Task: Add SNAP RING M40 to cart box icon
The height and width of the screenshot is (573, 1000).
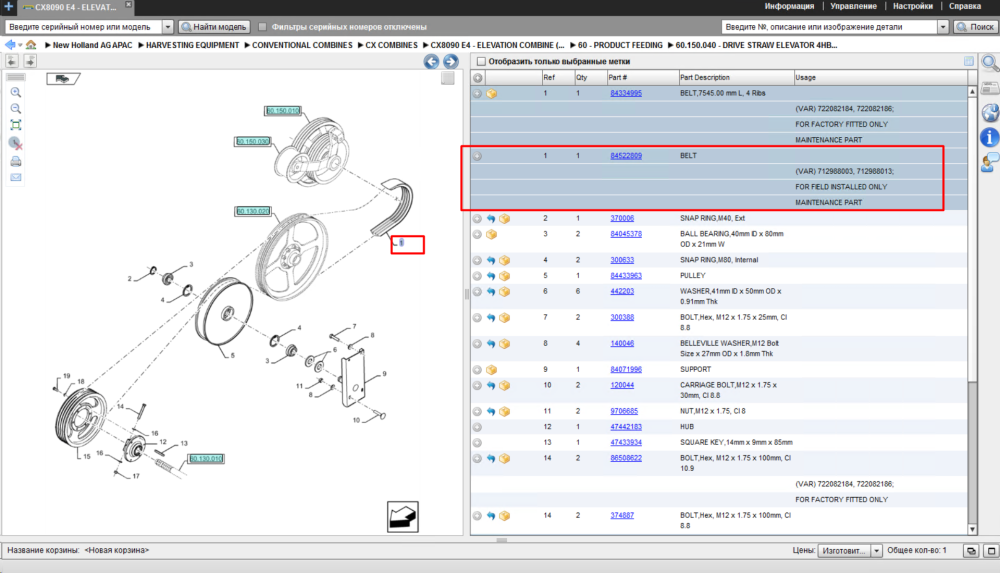Action: pyautogui.click(x=504, y=218)
